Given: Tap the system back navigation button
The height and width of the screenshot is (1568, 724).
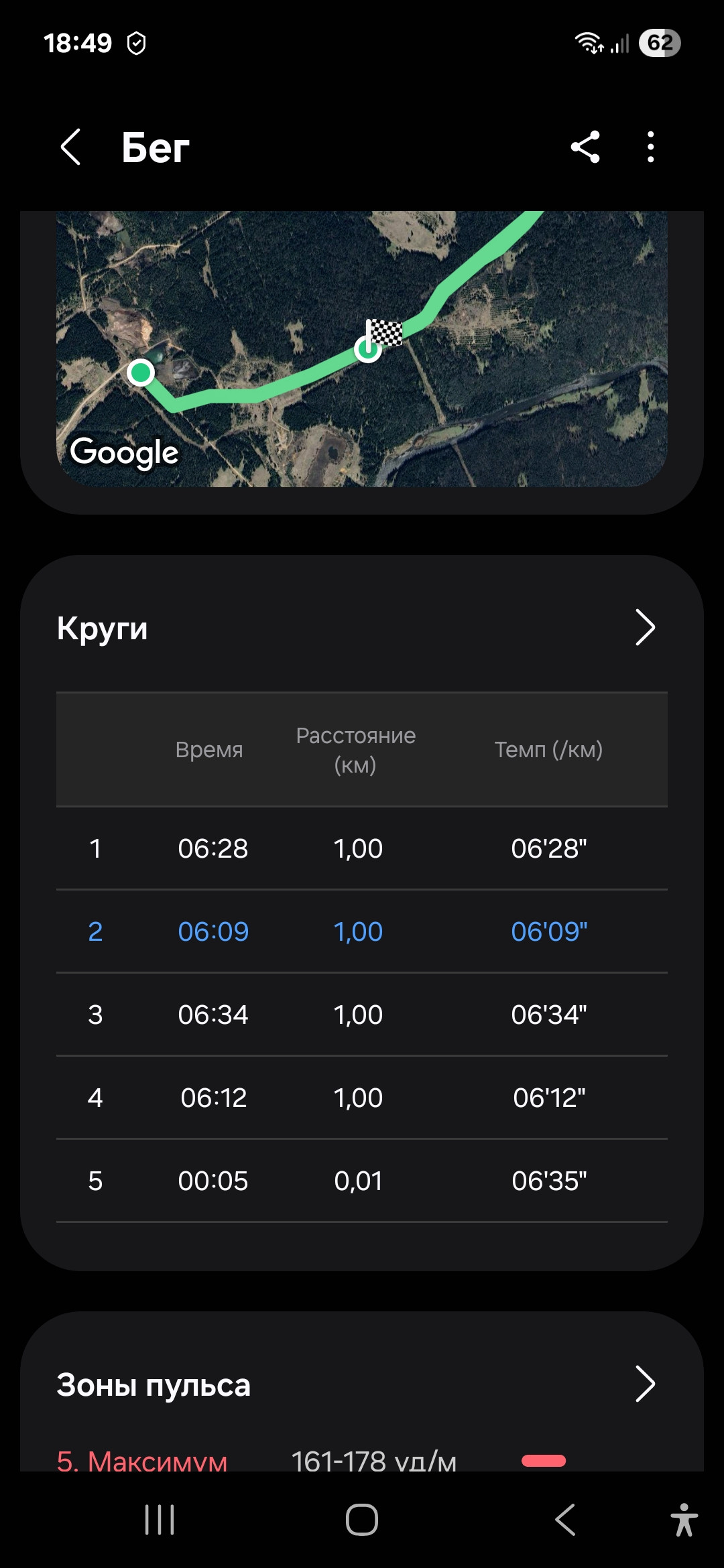Looking at the screenshot, I should [x=565, y=1519].
